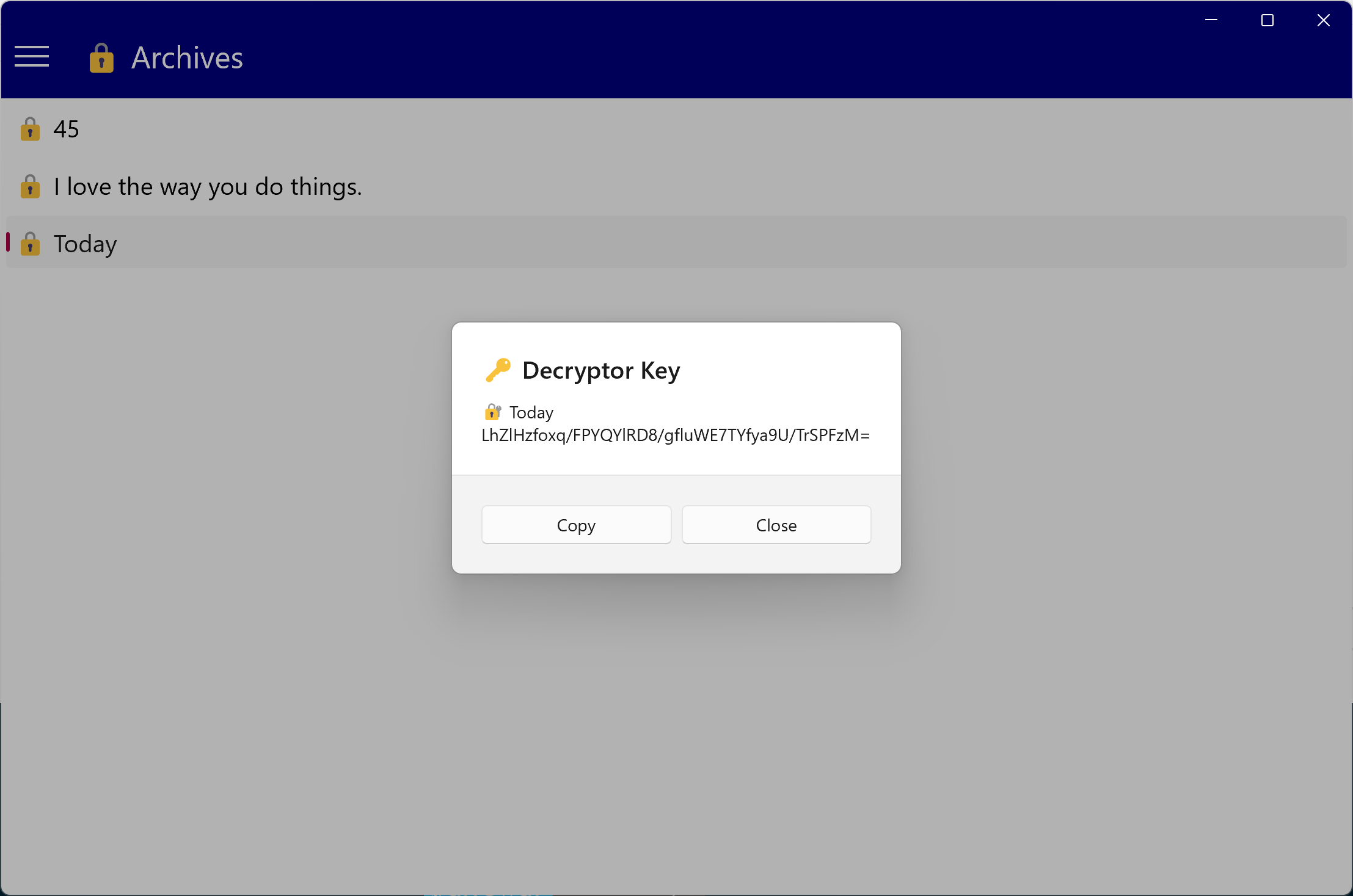Click the lock icon beside 45
The height and width of the screenshot is (896, 1353).
[30, 129]
